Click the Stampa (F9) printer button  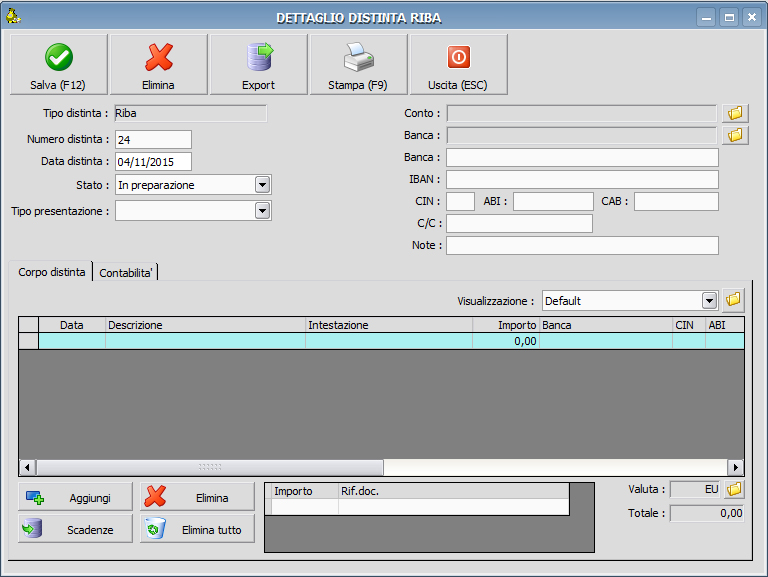(359, 64)
